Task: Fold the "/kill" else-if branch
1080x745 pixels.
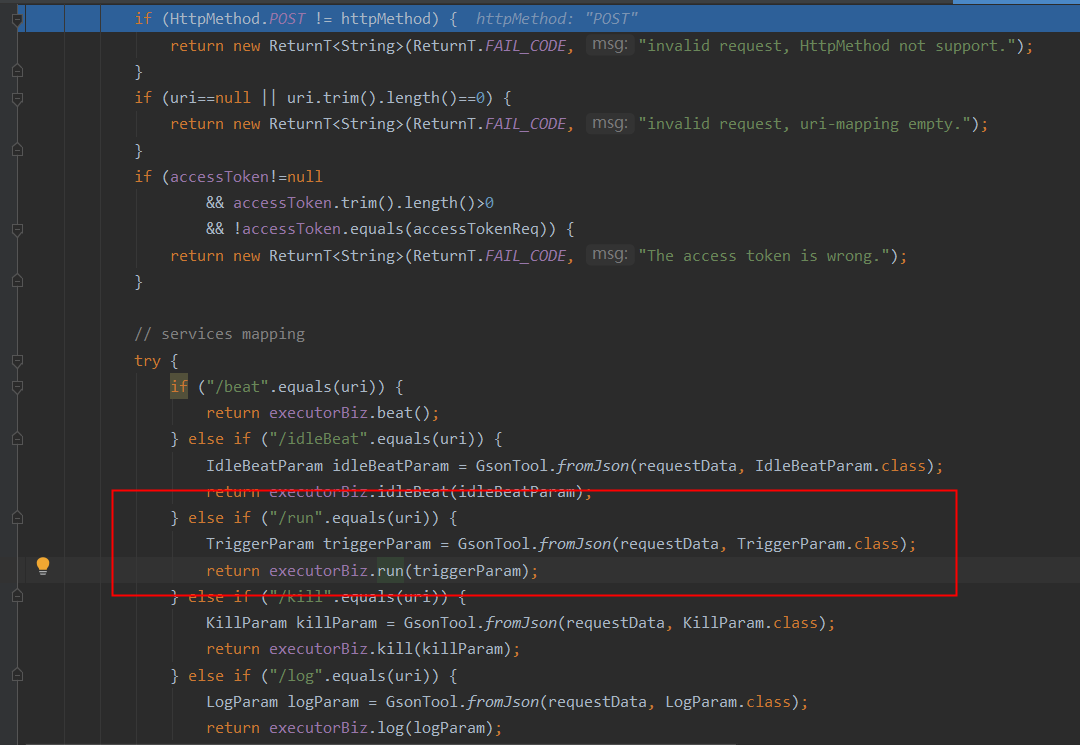Action: [18, 596]
